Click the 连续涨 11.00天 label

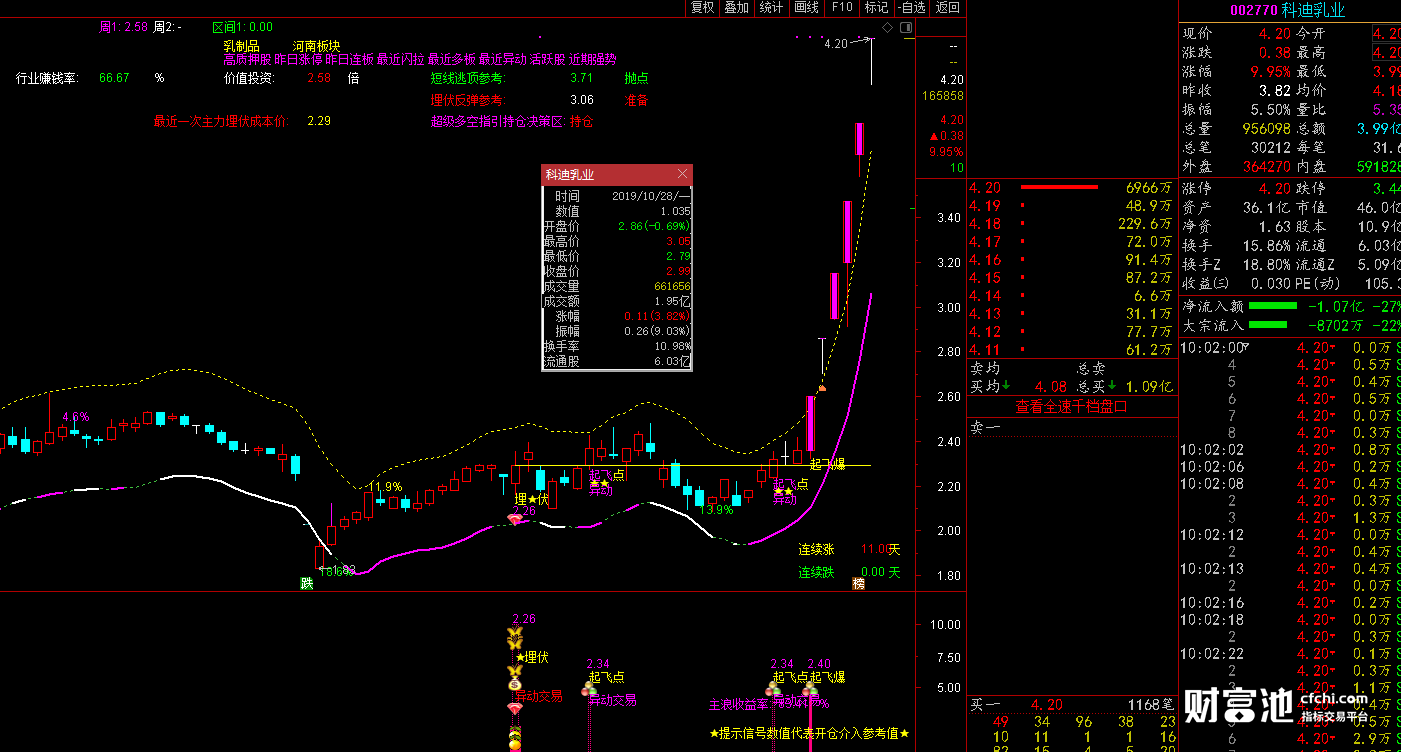pos(849,549)
